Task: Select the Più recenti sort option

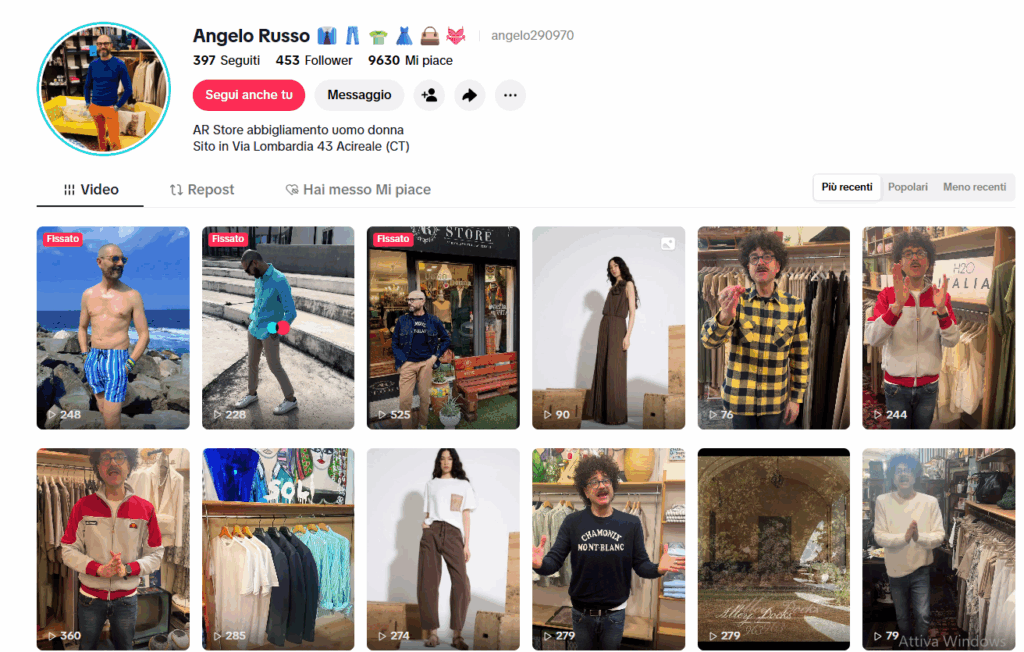Action: 846,187
